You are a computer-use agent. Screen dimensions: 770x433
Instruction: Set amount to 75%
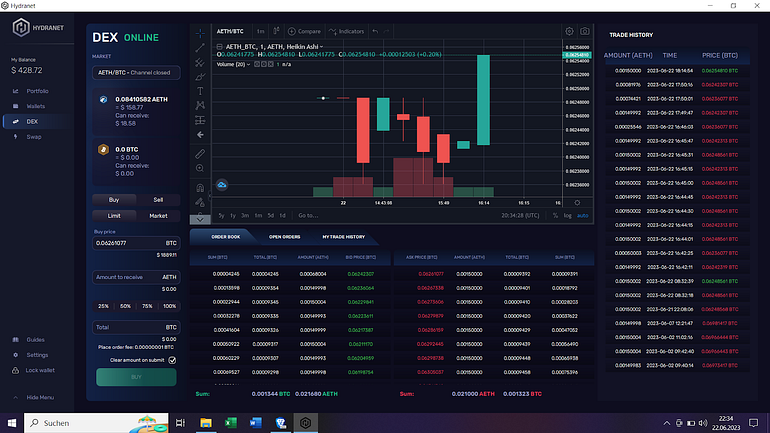click(147, 306)
